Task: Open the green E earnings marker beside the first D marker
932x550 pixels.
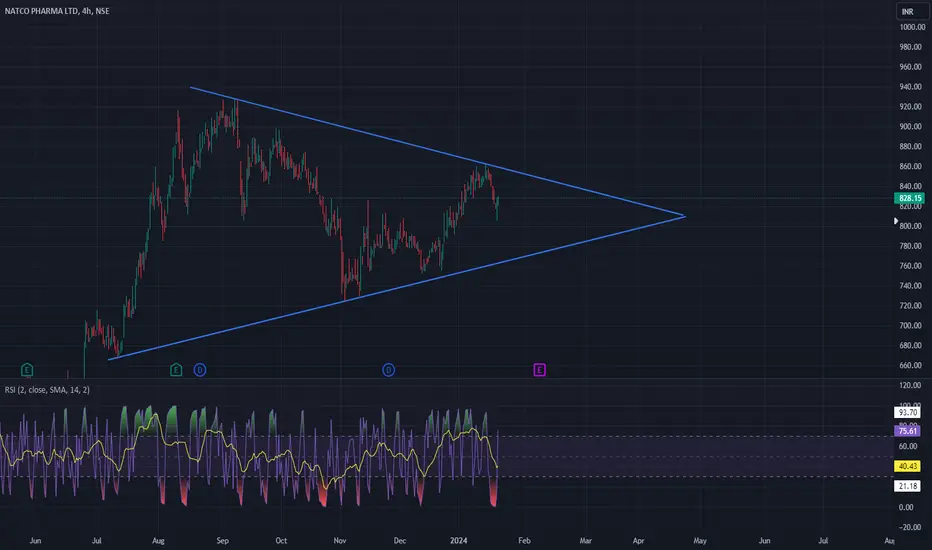Action: coord(176,370)
